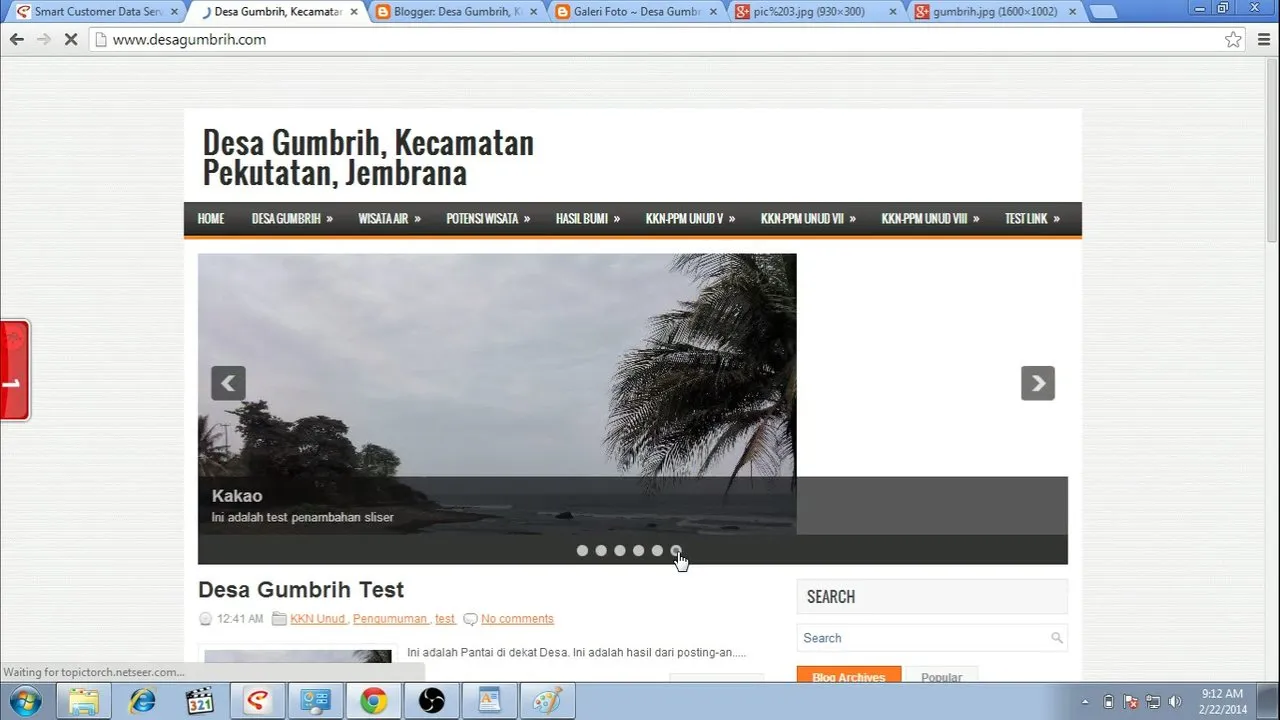Image resolution: width=1280 pixels, height=720 pixels.
Task: Stop loading the page with the X button
Action: point(70,39)
